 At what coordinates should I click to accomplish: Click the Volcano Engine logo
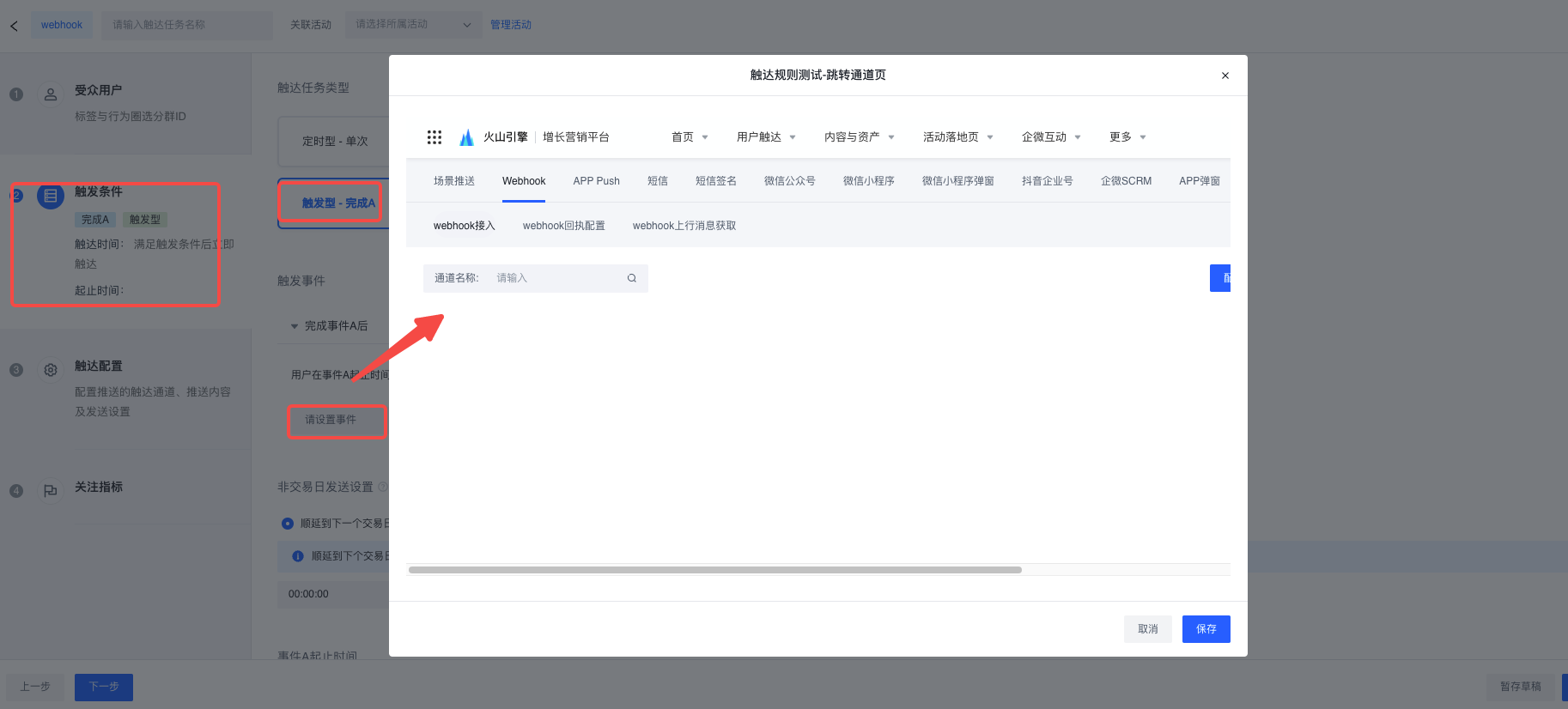[x=466, y=137]
